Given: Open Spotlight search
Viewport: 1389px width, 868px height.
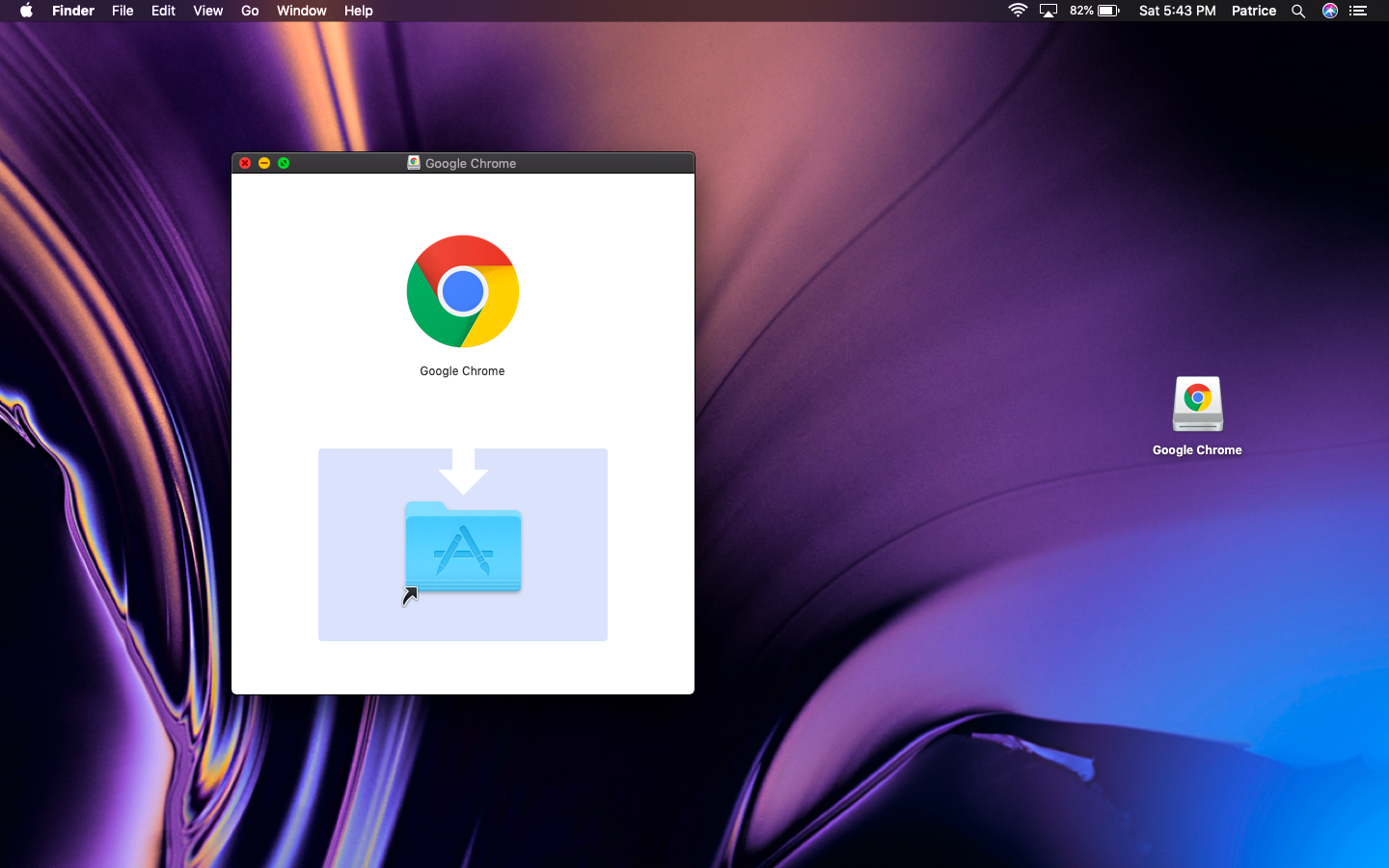Looking at the screenshot, I should (1298, 11).
